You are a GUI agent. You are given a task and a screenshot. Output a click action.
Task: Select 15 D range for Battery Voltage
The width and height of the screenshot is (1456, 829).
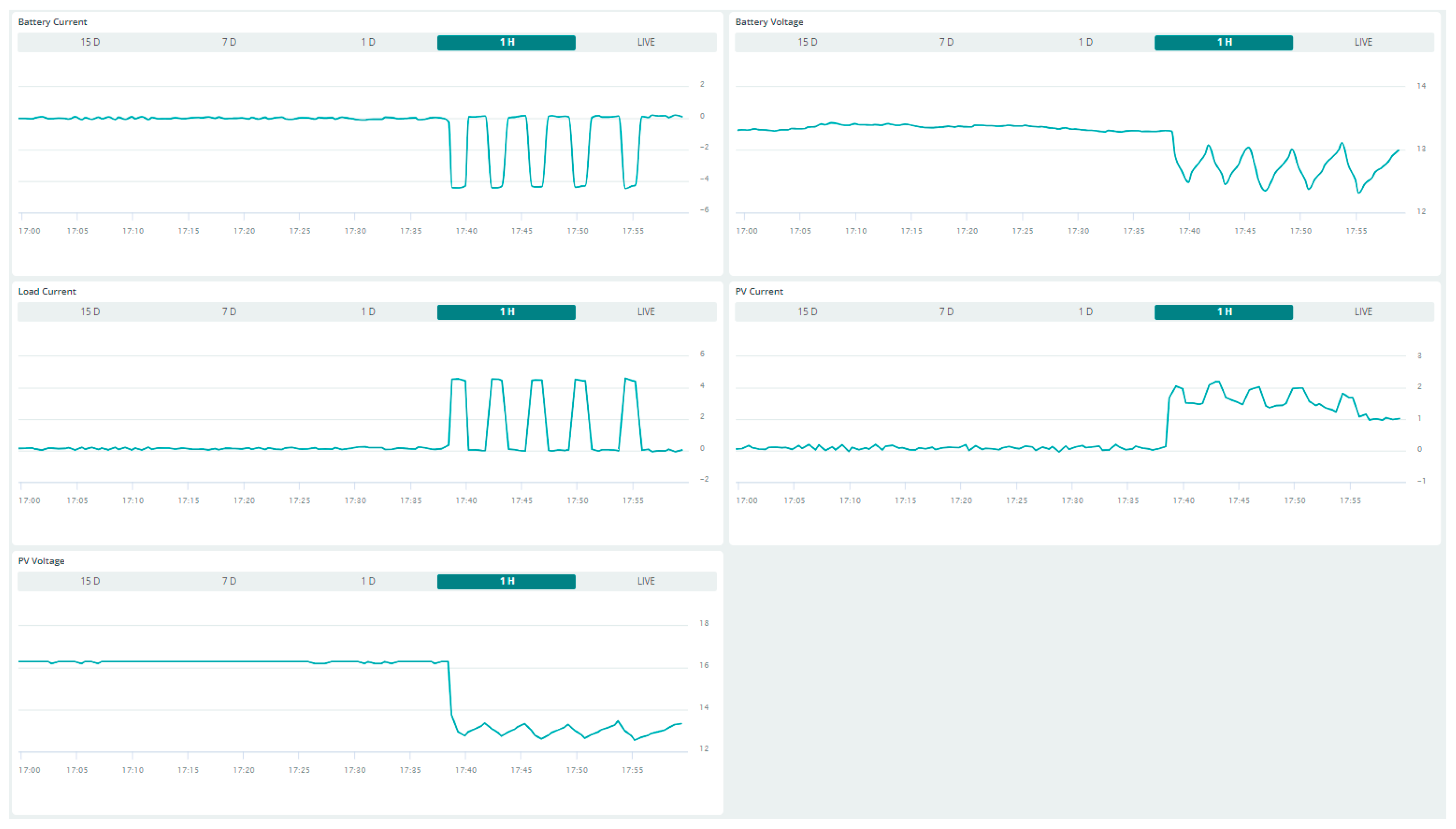click(x=807, y=42)
